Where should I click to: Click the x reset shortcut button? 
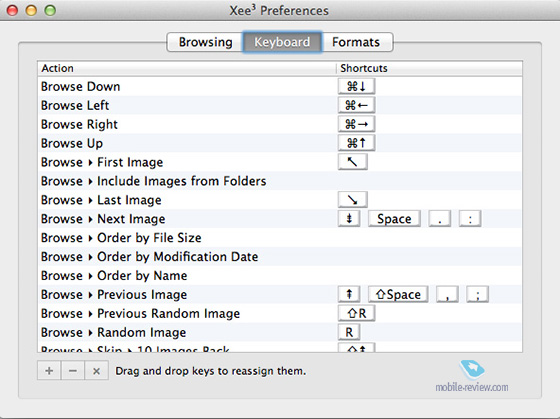pyautogui.click(x=96, y=371)
